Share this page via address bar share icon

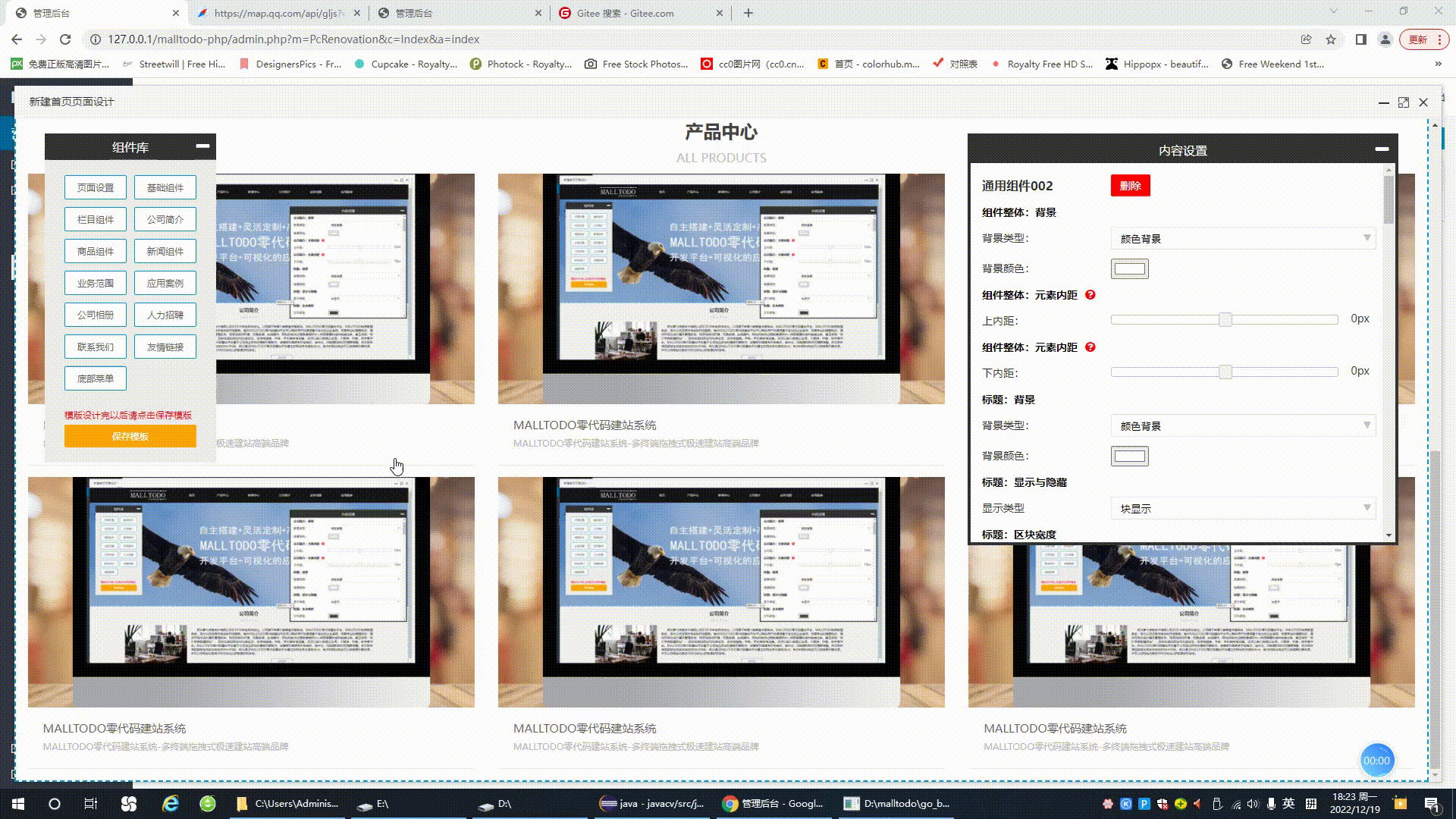tap(1306, 39)
